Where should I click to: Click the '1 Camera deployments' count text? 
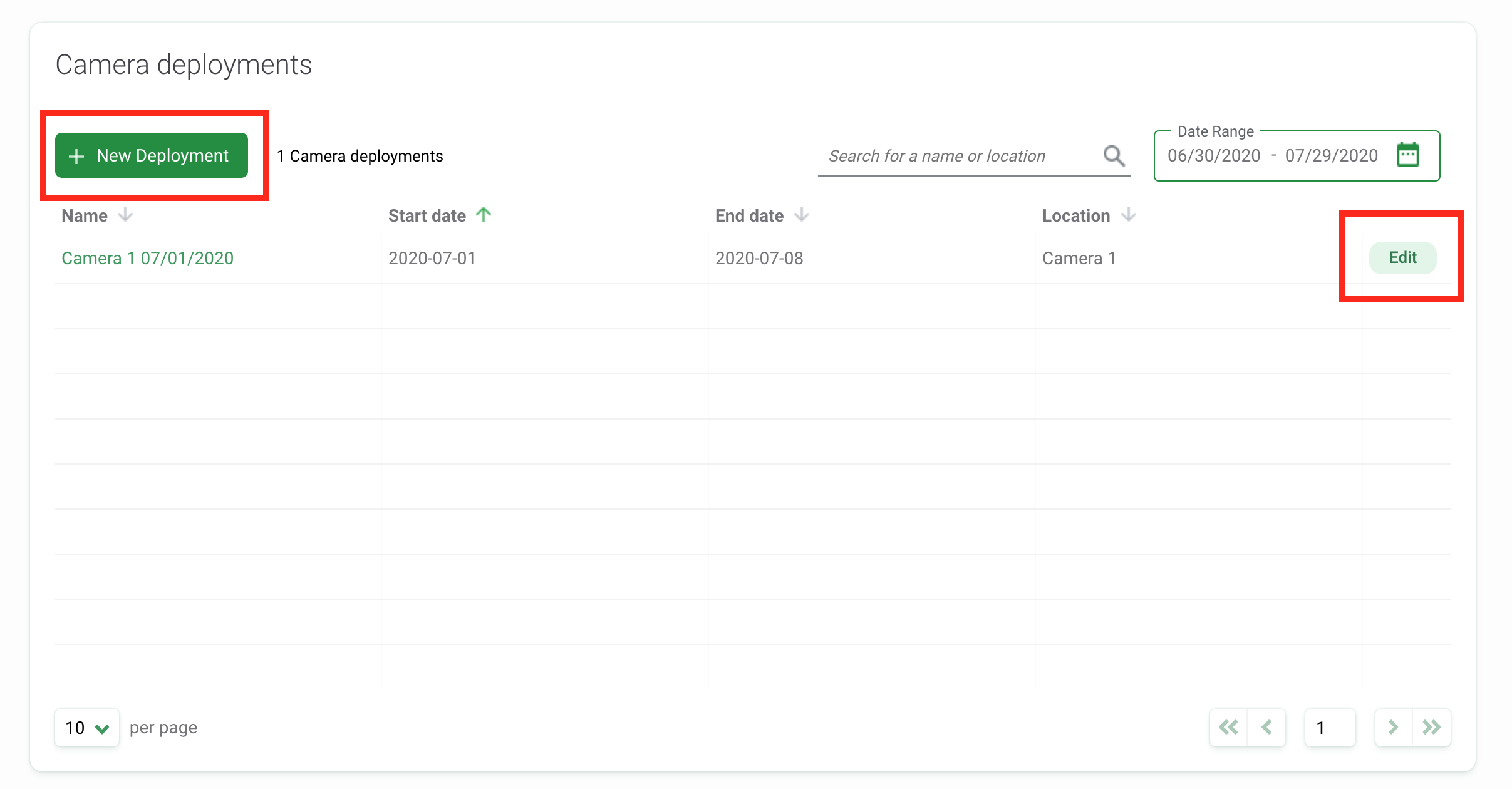360,156
